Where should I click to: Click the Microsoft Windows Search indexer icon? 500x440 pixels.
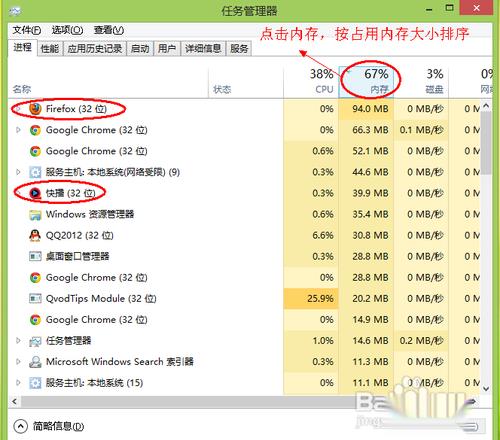[35, 362]
